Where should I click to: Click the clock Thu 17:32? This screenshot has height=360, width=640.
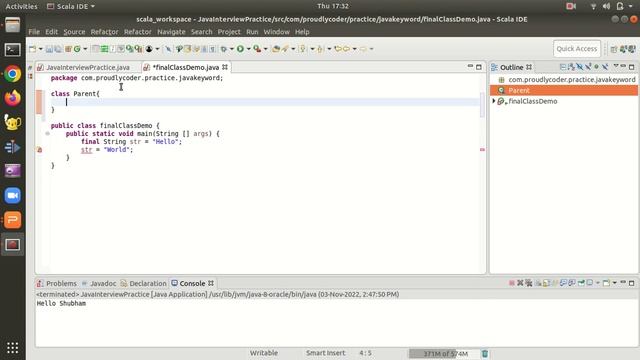click(333, 6)
